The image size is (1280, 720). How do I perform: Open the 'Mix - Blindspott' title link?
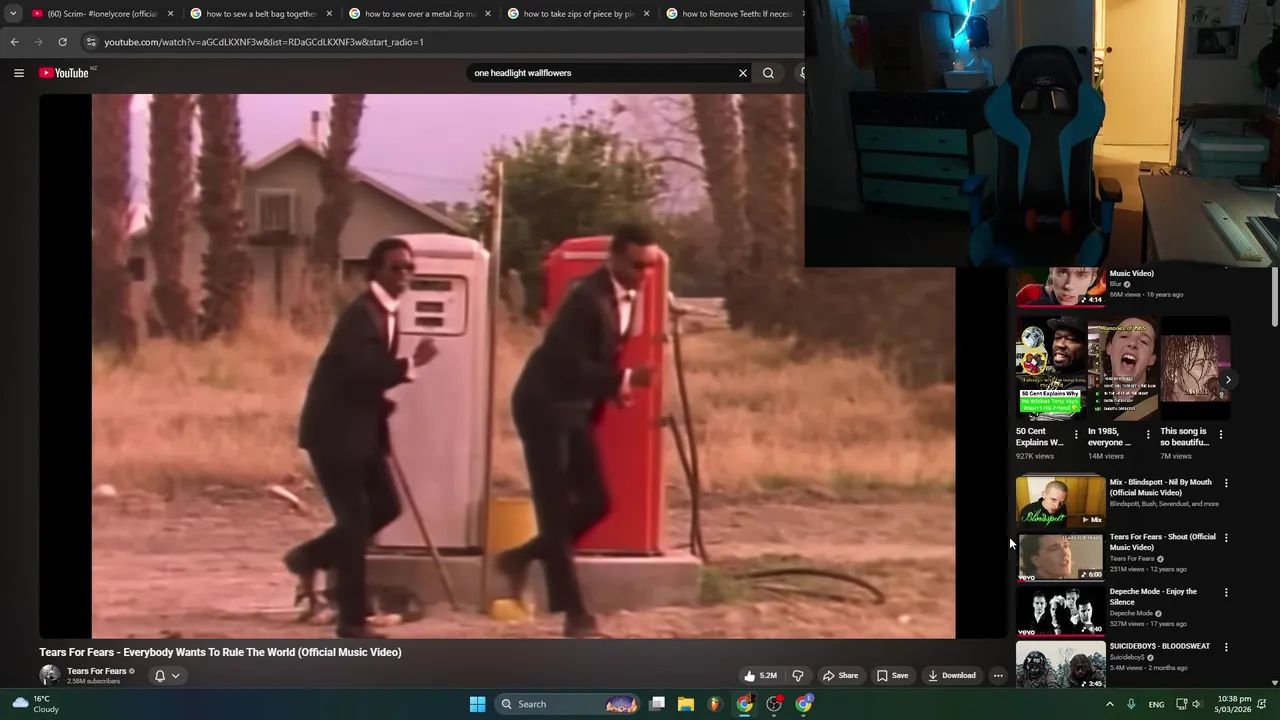pyautogui.click(x=1160, y=487)
